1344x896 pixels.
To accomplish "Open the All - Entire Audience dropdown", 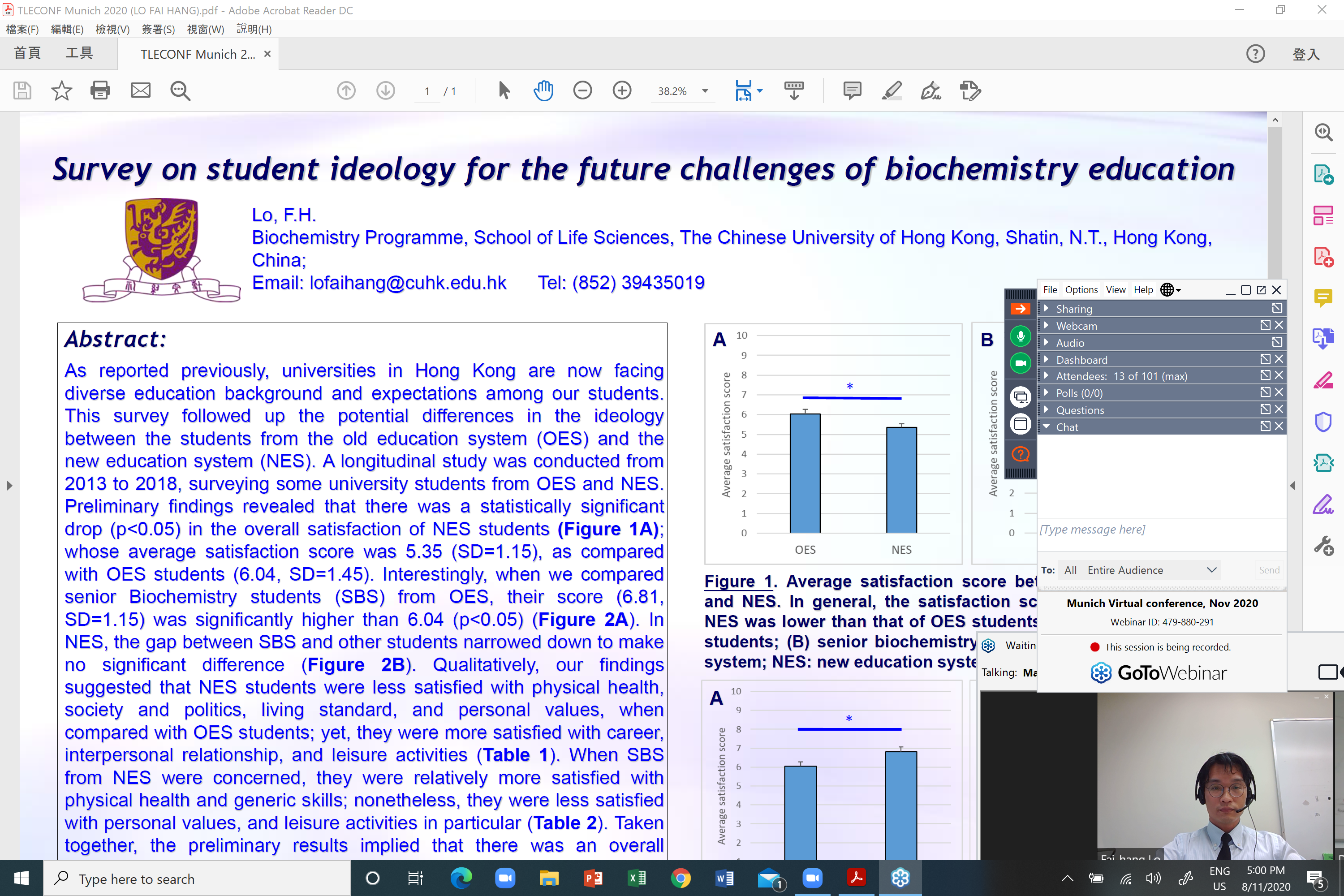I will point(1139,570).
